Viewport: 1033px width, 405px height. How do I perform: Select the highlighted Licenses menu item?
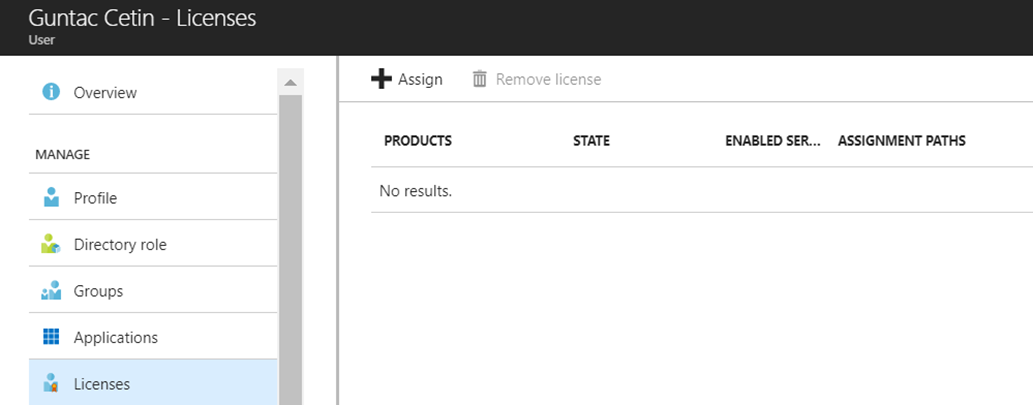pos(153,383)
